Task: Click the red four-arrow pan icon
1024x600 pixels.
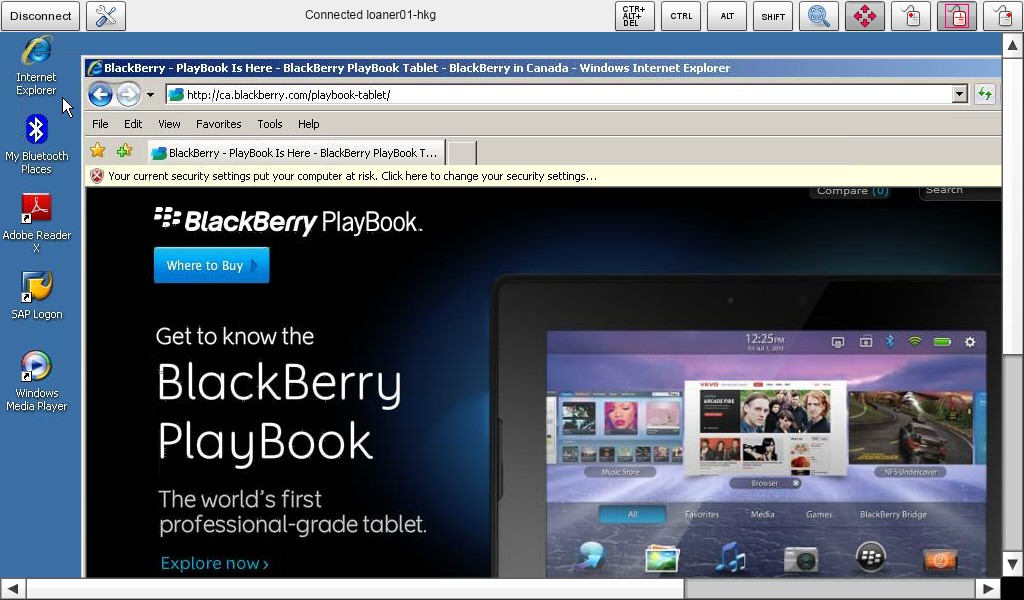Action: point(864,16)
